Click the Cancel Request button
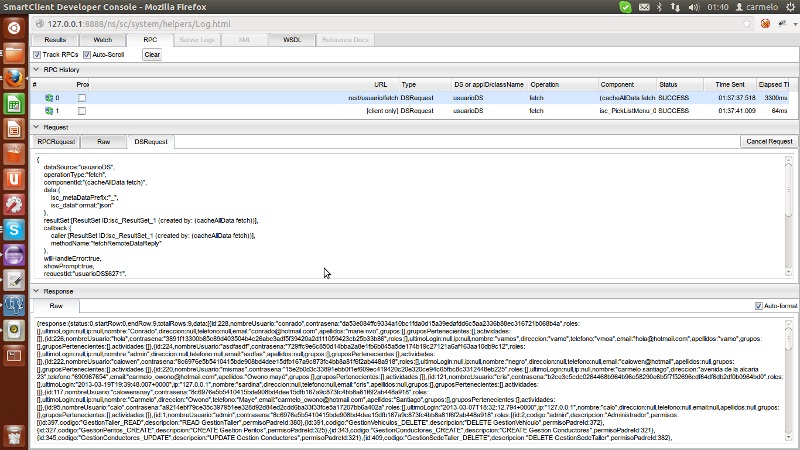The width and height of the screenshot is (800, 450). pyautogui.click(x=769, y=142)
